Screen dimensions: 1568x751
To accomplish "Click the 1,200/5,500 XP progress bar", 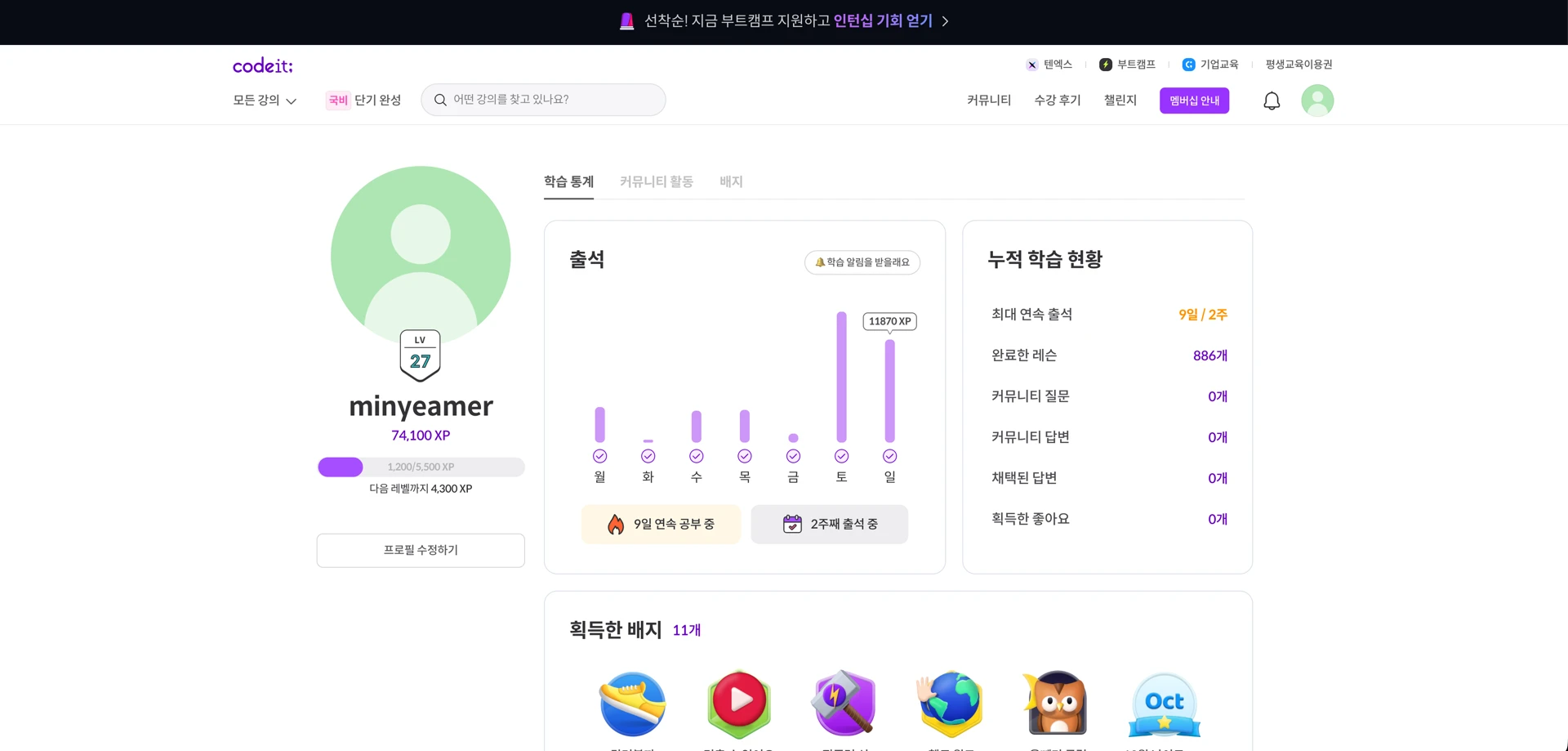I will [x=421, y=467].
